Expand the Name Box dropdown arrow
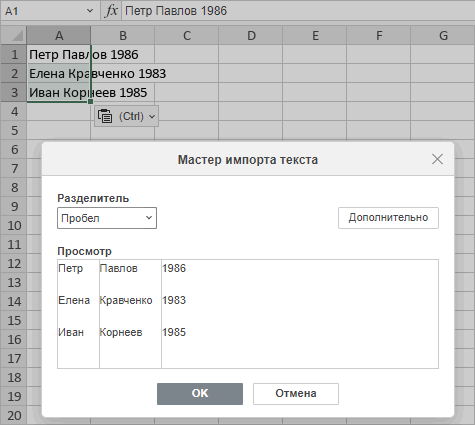The height and width of the screenshot is (425, 475). point(90,11)
